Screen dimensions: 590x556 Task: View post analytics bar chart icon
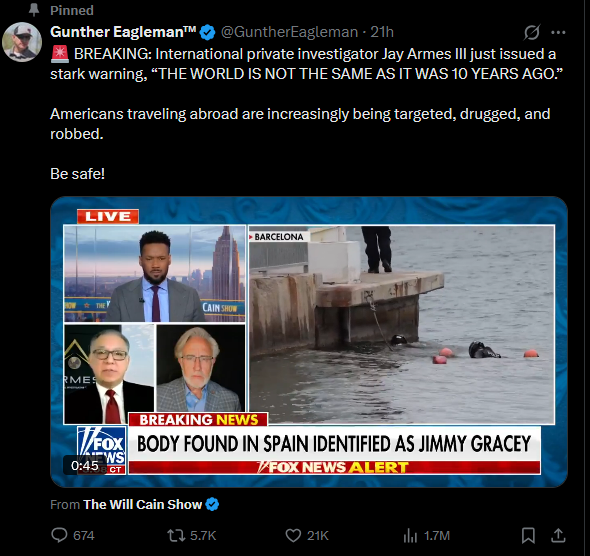click(410, 535)
